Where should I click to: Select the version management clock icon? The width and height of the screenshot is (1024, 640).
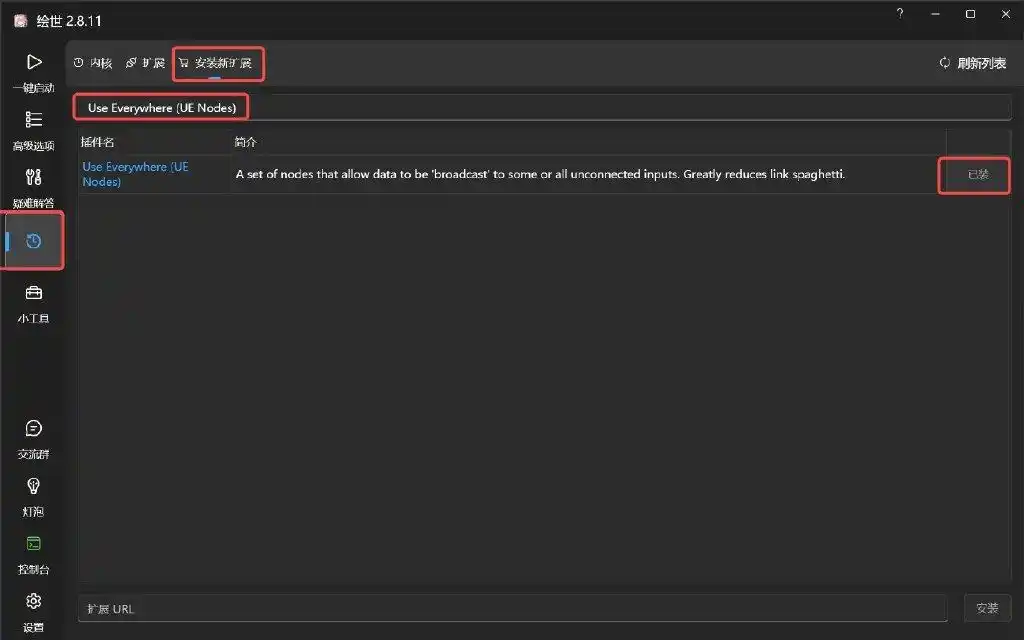[x=34, y=241]
